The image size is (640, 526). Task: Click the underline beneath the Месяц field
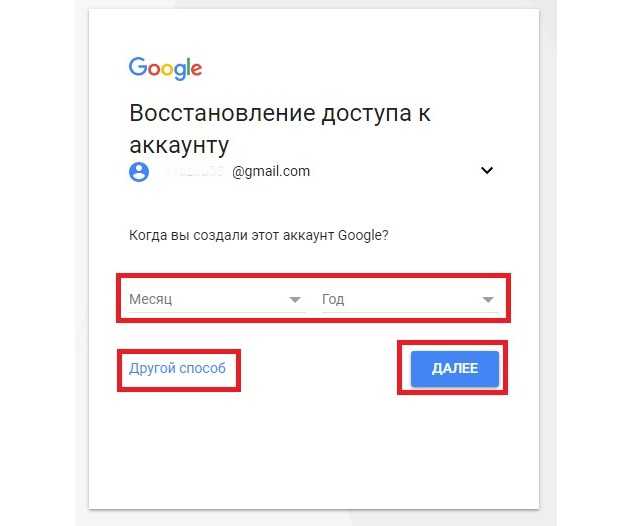tap(217, 313)
